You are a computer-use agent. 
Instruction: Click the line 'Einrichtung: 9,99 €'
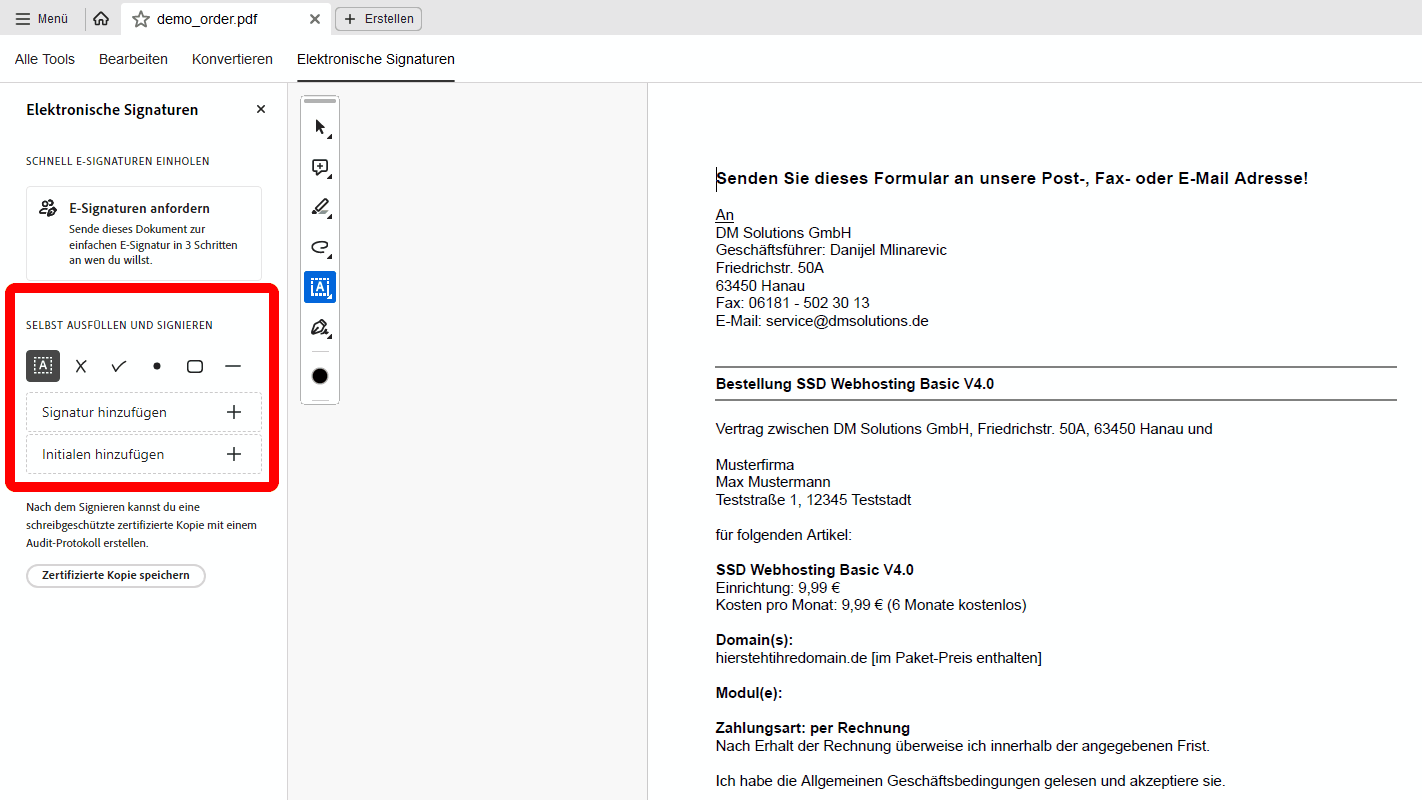[778, 588]
